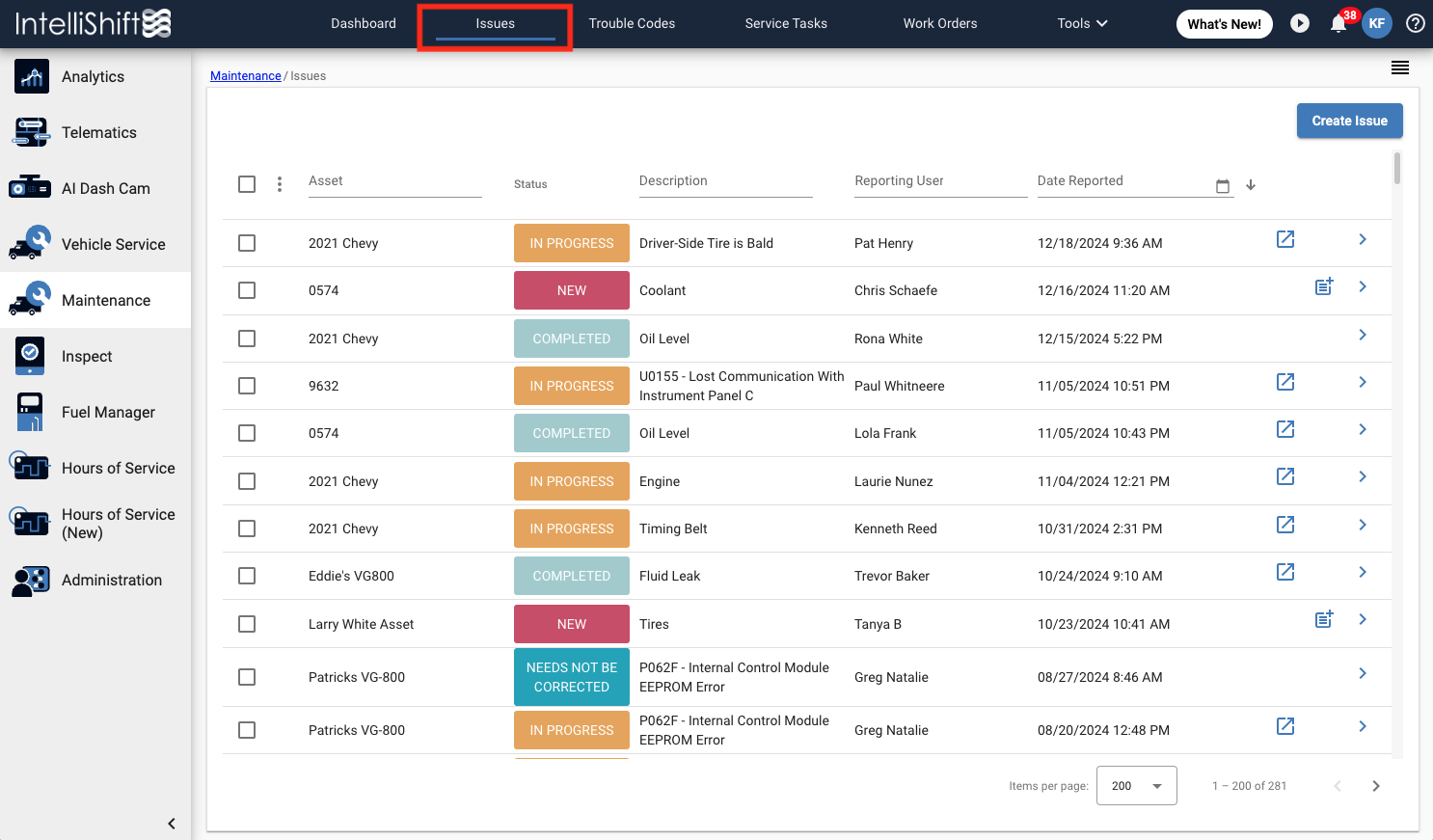Expand the Engine issue row chevron
Image resolution: width=1433 pixels, height=840 pixels.
point(1363,476)
